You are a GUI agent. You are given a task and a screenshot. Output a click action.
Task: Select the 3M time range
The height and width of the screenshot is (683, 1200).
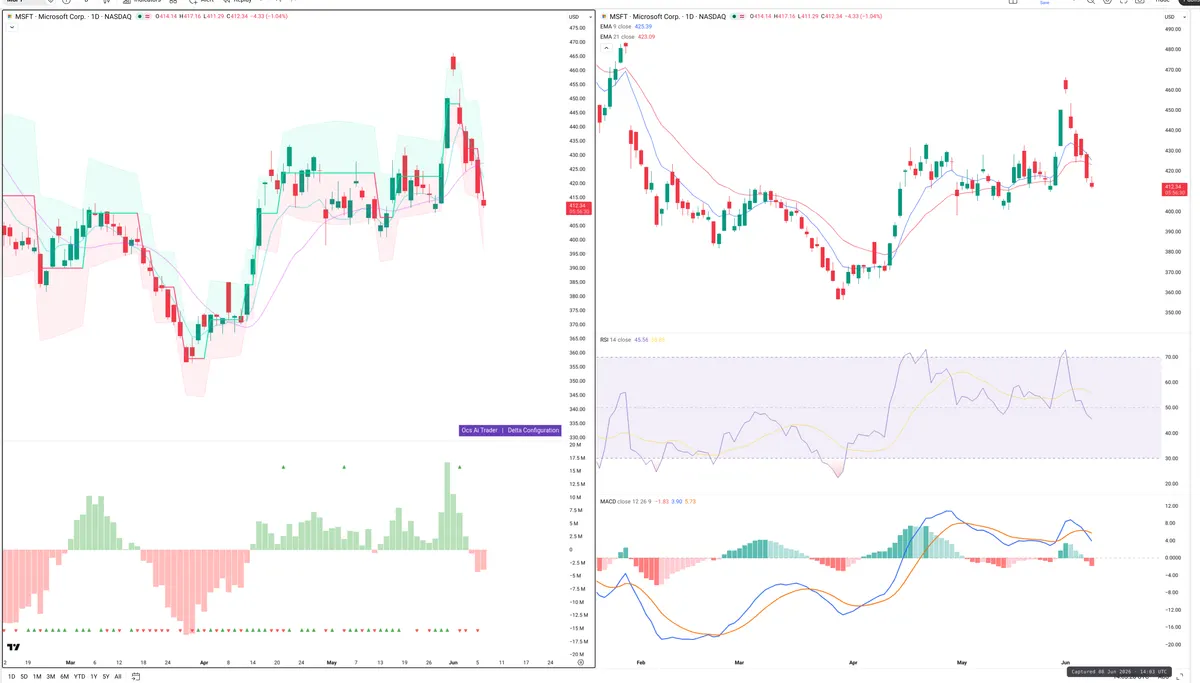pyautogui.click(x=51, y=677)
